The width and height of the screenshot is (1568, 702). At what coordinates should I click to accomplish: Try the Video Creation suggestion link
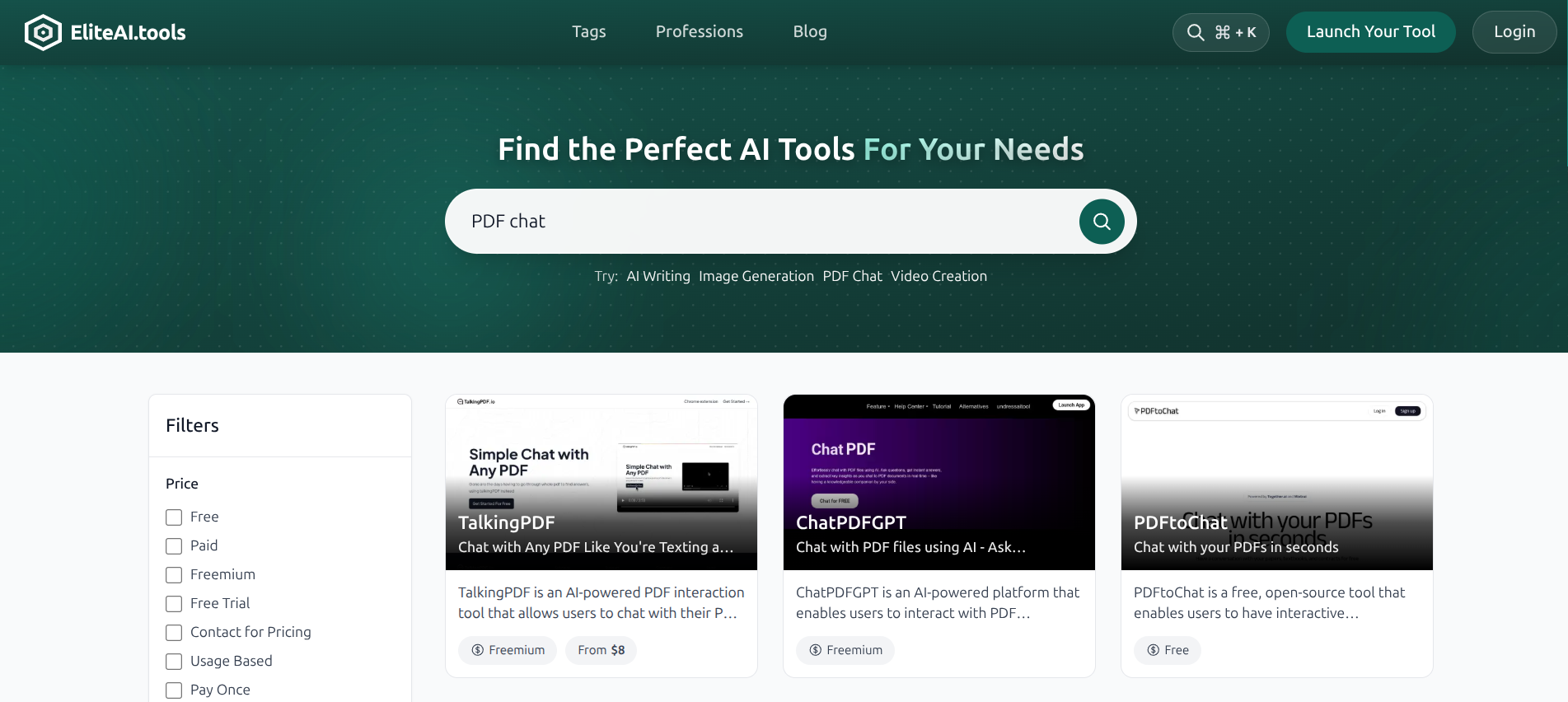[938, 276]
